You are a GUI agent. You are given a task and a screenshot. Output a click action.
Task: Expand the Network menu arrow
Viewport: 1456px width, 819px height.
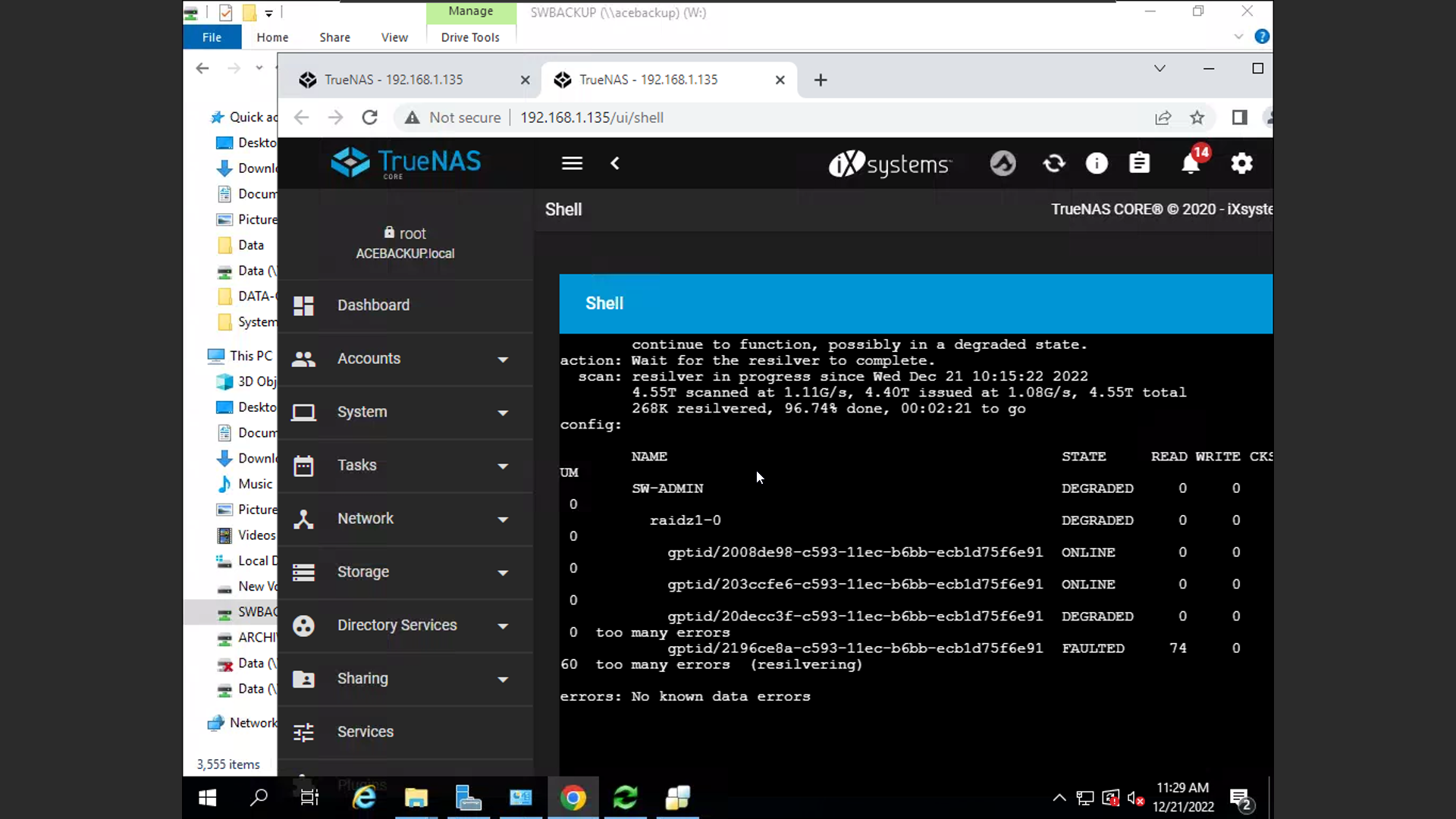click(503, 519)
